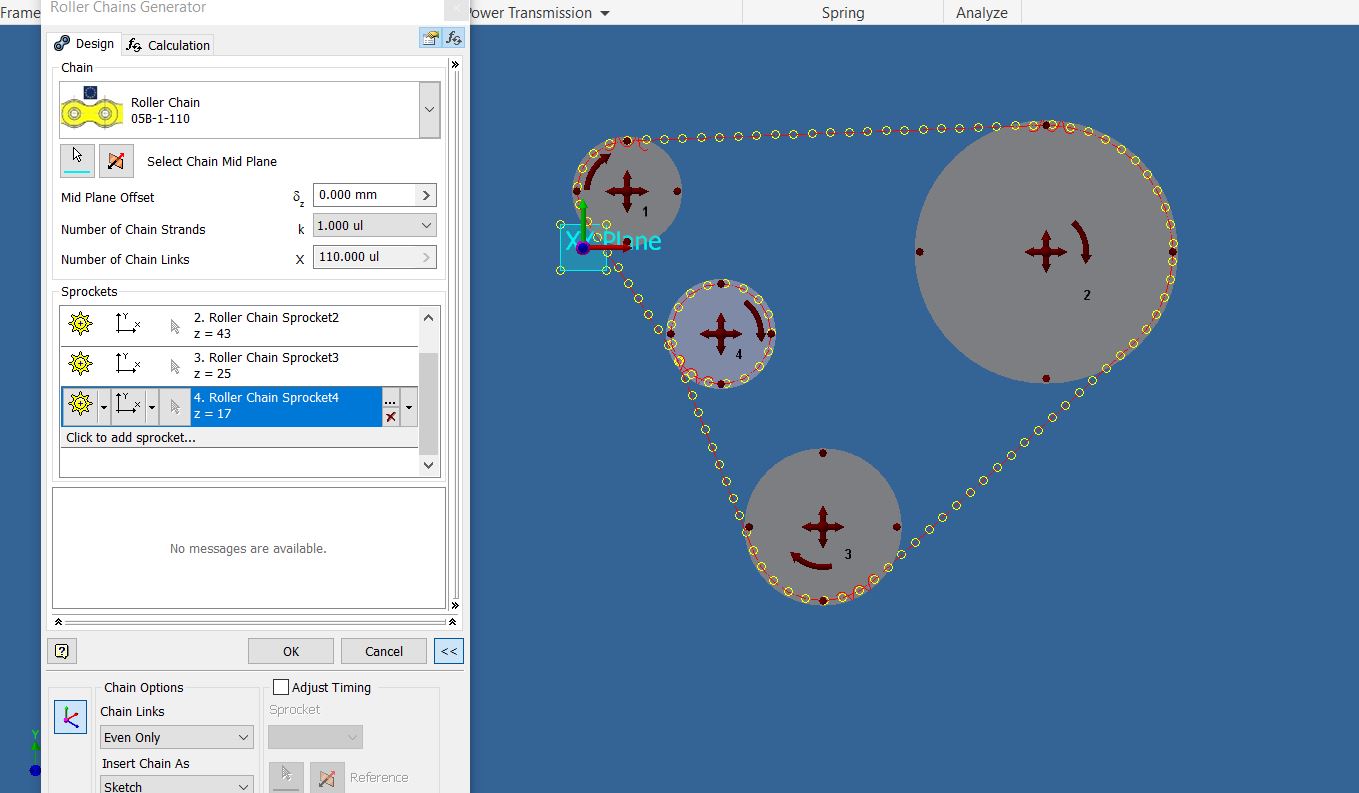
Task: Open the export results icon at dialog top-right
Action: tap(429, 37)
